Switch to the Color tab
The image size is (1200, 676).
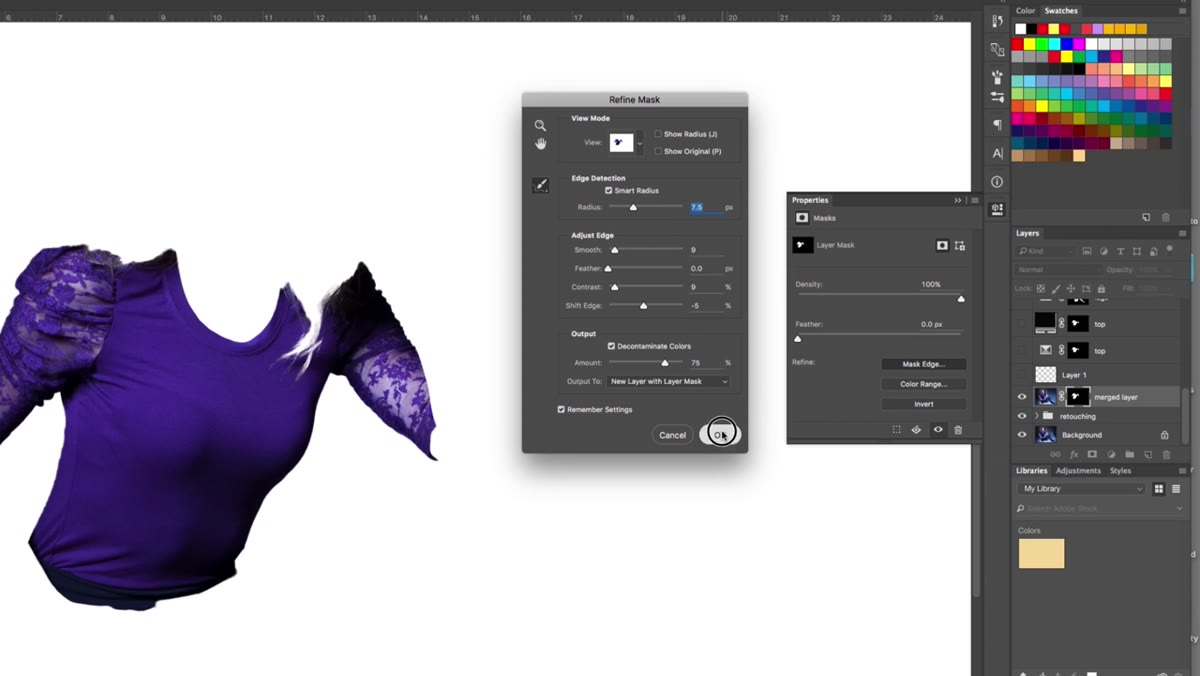click(x=1025, y=11)
